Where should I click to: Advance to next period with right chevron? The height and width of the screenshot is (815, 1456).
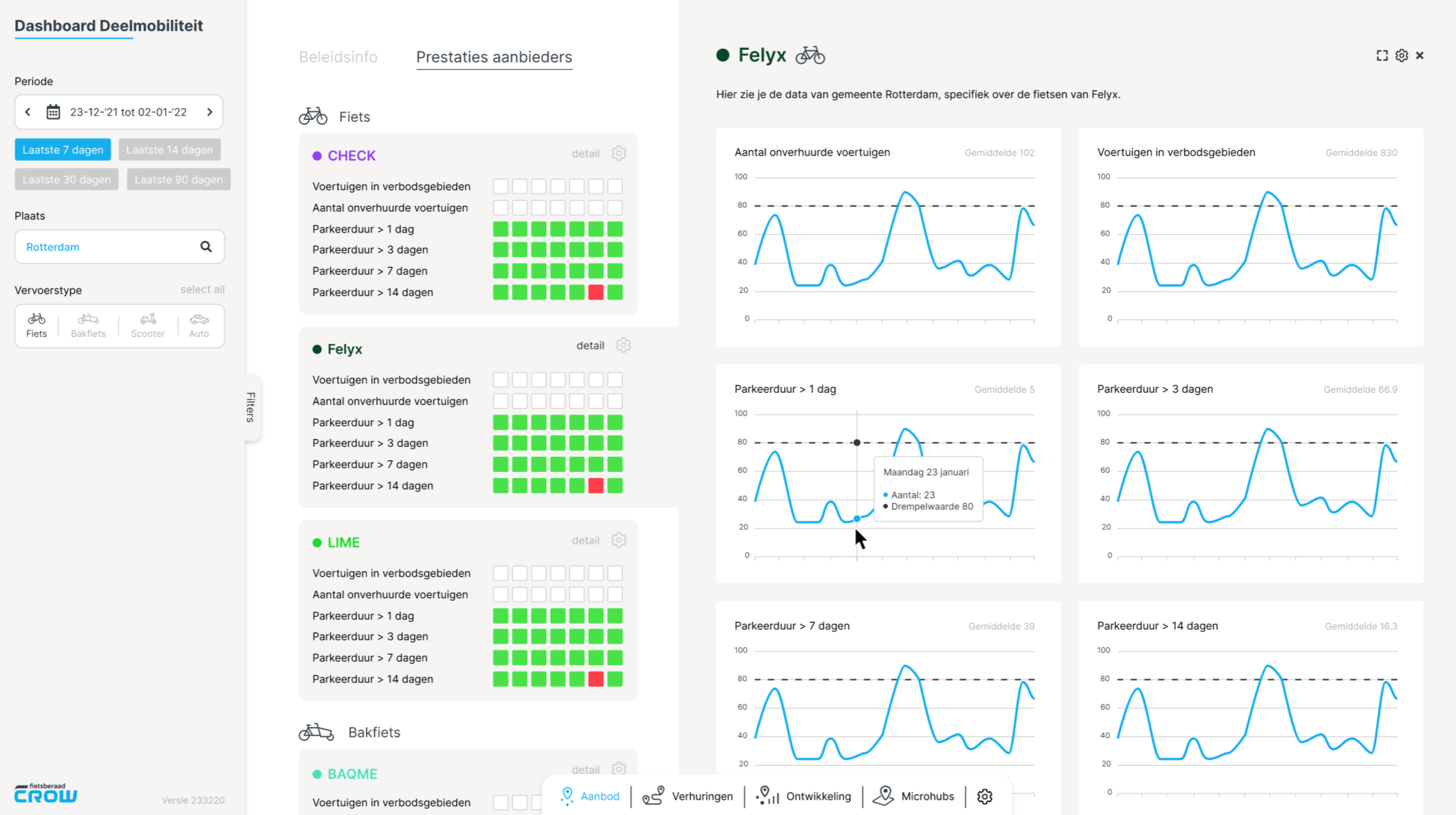[x=210, y=112]
